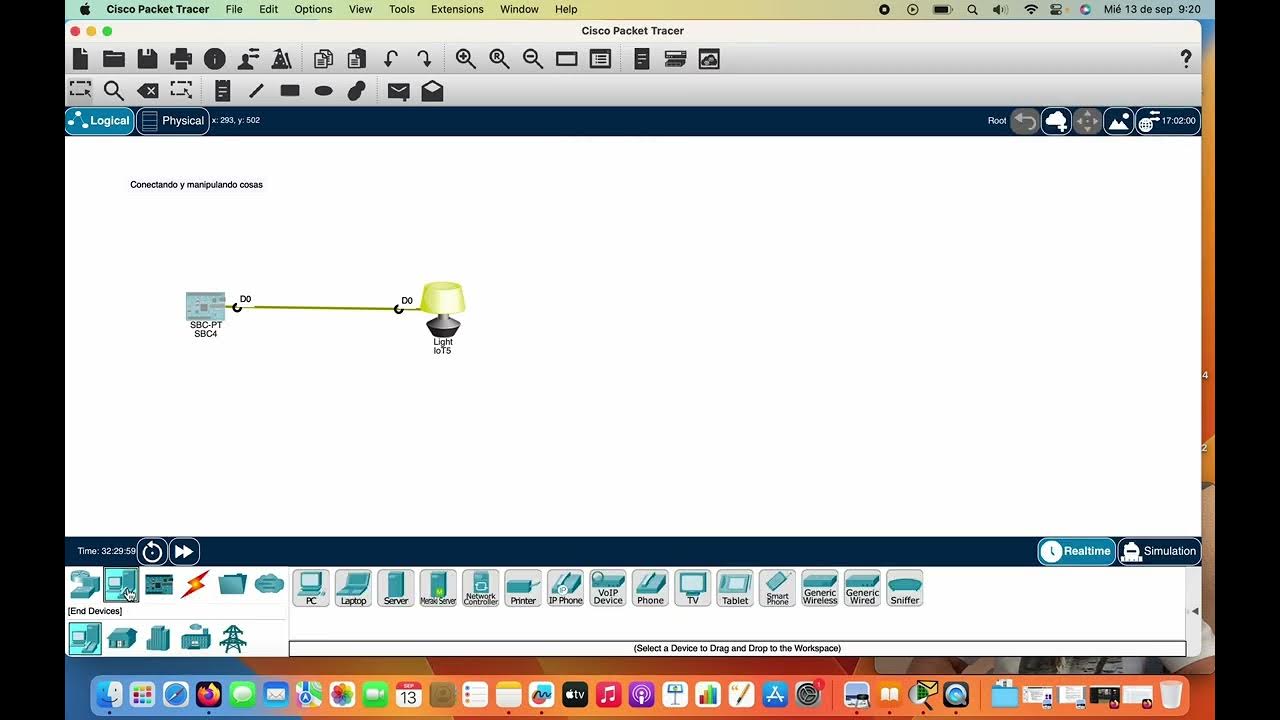Open the network information icon

[x=215, y=59]
